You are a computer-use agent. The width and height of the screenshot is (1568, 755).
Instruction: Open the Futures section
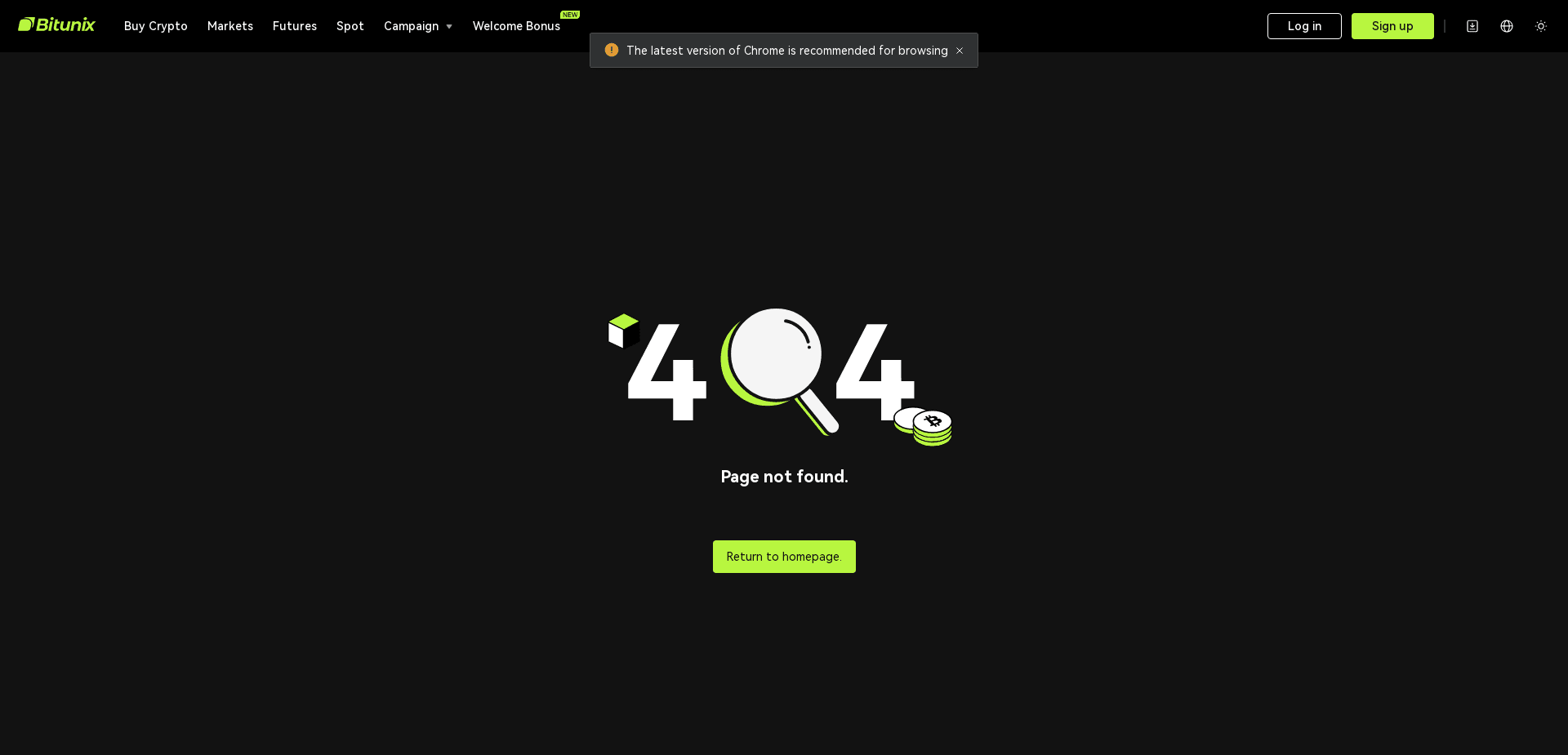[x=295, y=25]
